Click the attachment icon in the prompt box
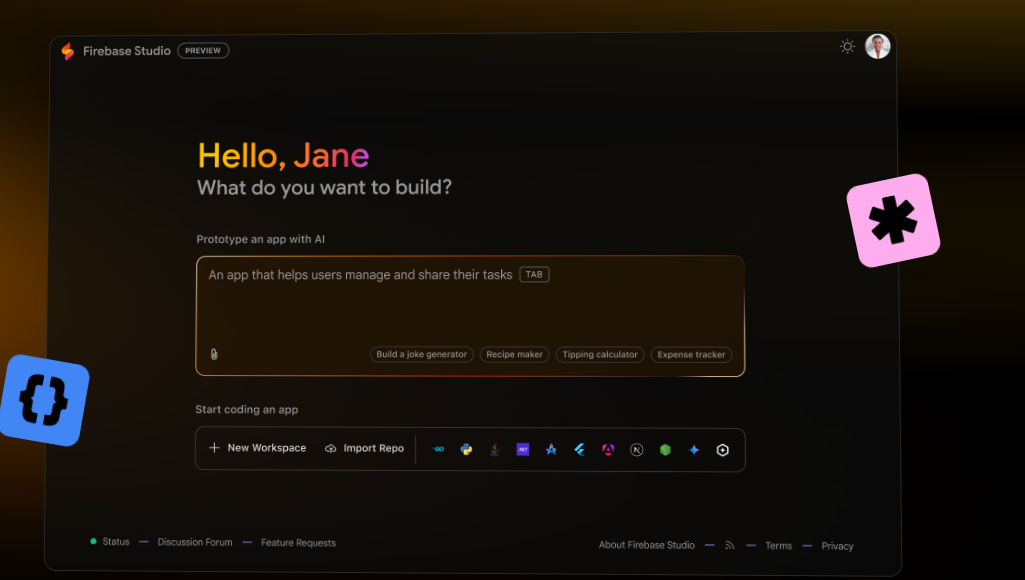 tap(214, 353)
